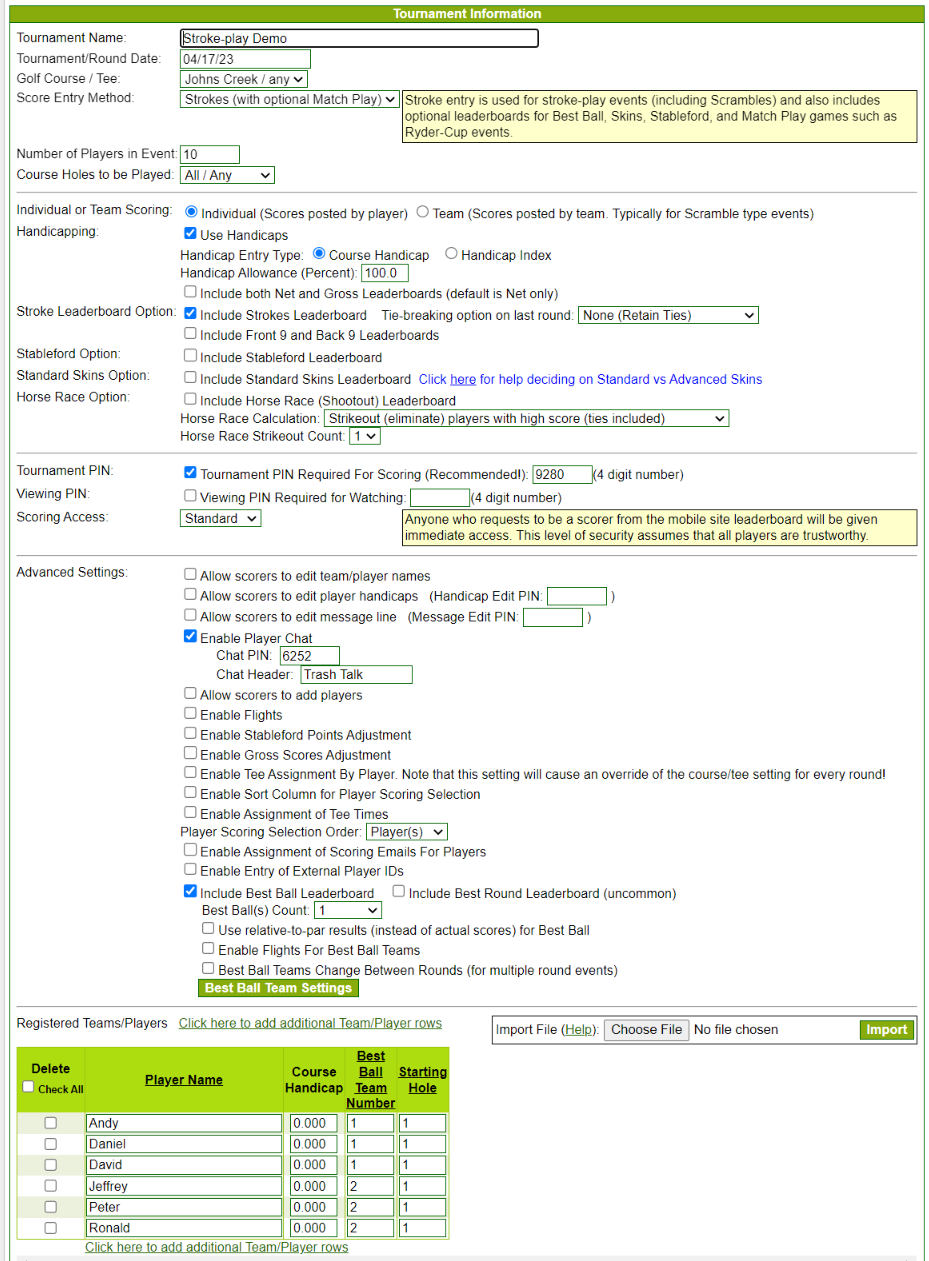
Task: Enable Sort Column for Player Scoring Selection
Action: 190,793
